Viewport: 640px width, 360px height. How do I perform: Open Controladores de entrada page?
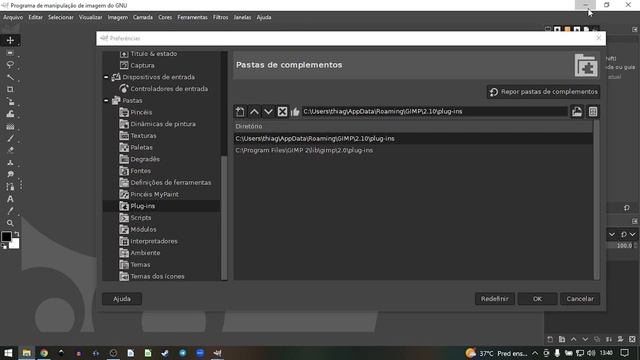[169, 89]
